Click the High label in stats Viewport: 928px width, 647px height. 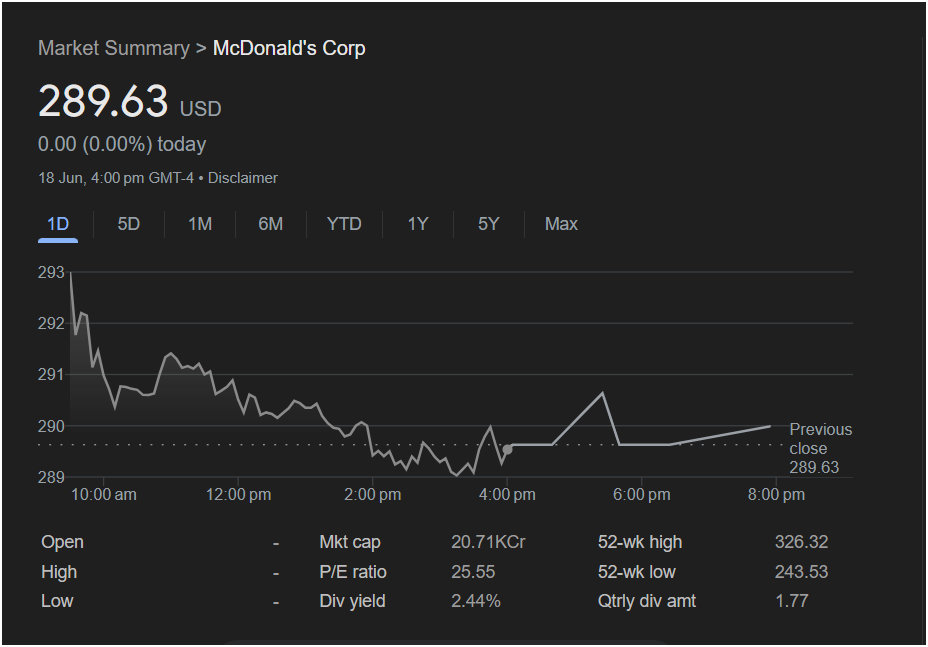59,572
